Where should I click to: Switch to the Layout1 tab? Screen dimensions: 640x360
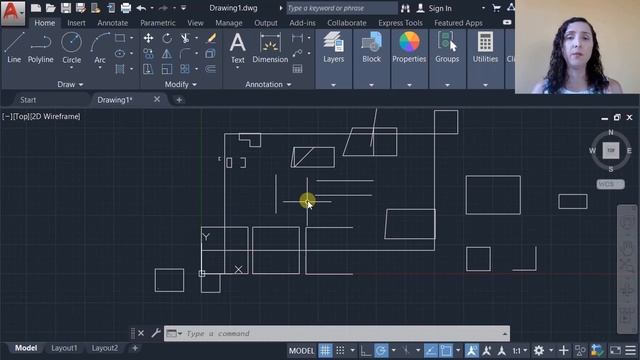[64, 348]
